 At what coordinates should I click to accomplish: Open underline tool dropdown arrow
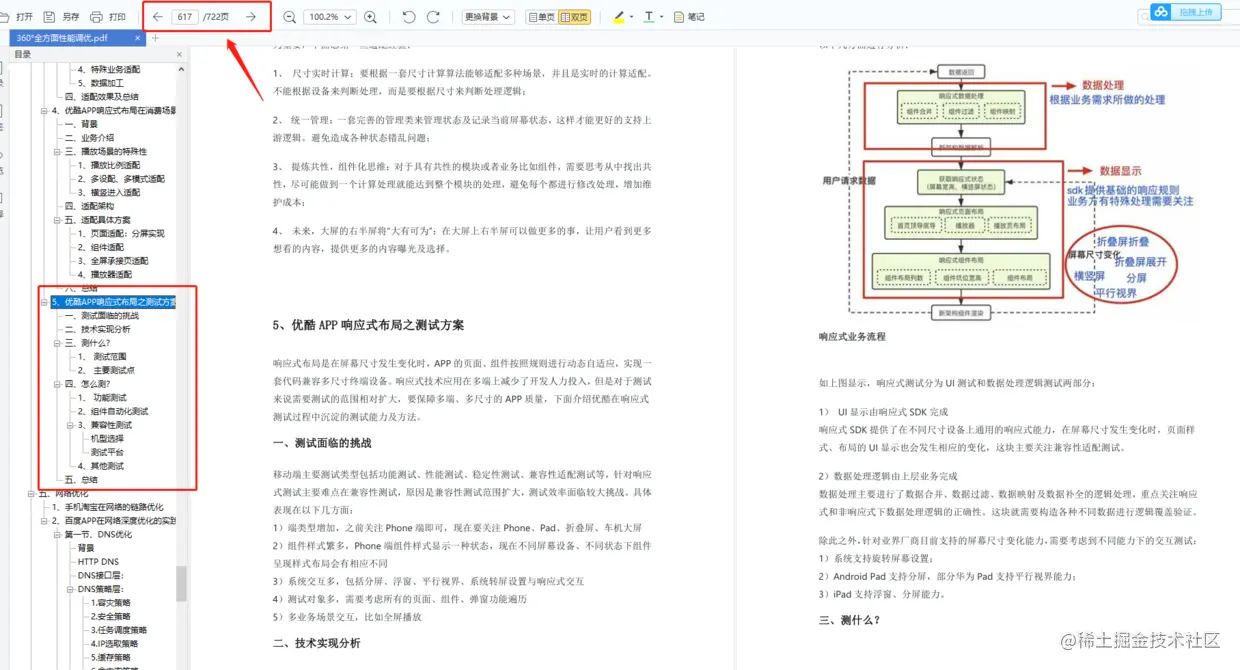tap(662, 18)
